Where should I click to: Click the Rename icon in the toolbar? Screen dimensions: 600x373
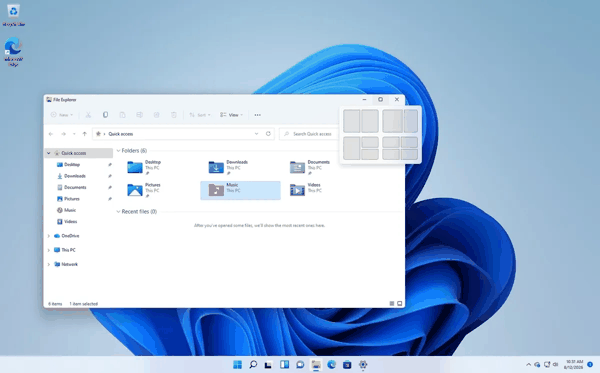click(x=140, y=115)
